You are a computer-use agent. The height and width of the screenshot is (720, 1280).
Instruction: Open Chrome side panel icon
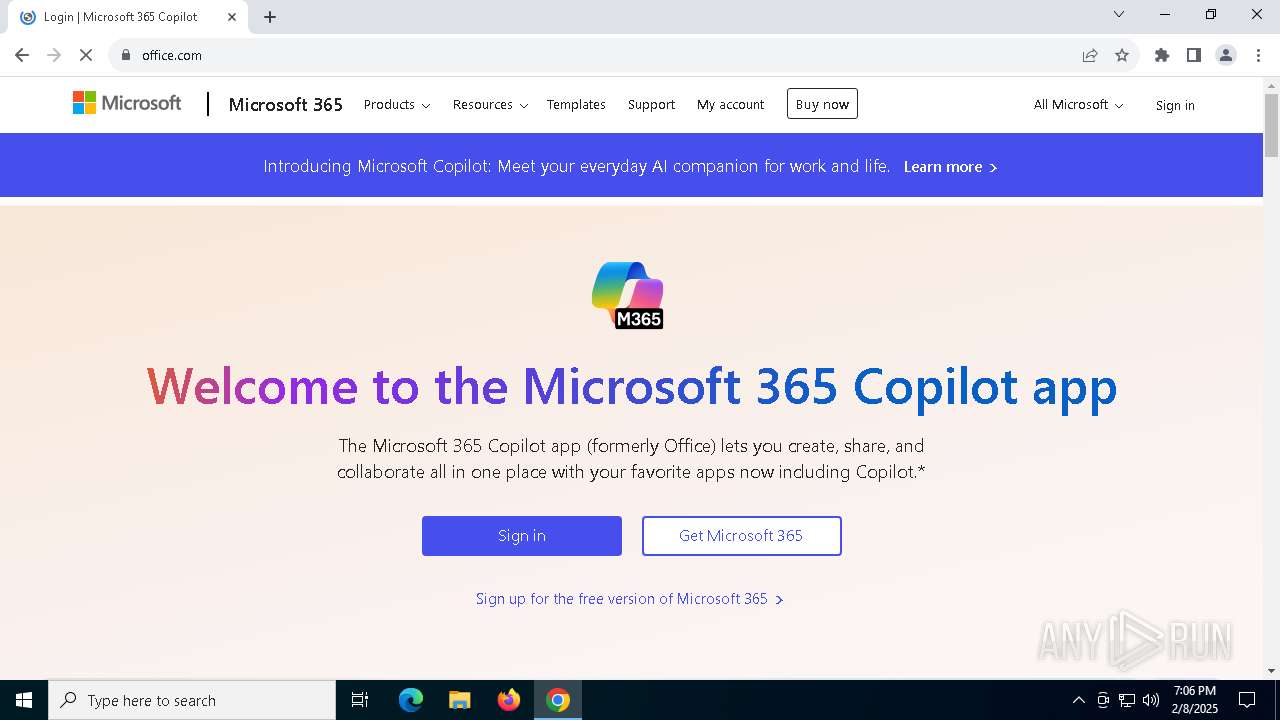tap(1194, 55)
